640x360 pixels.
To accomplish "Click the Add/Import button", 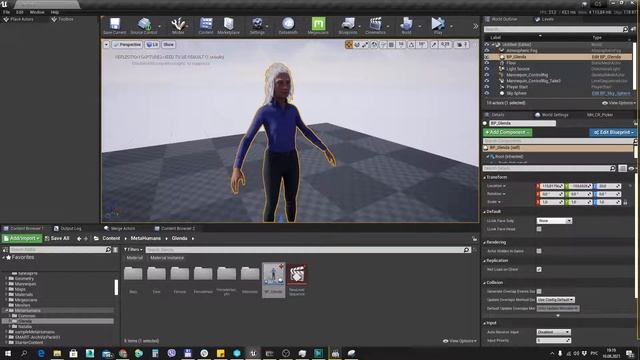I will tap(22, 238).
